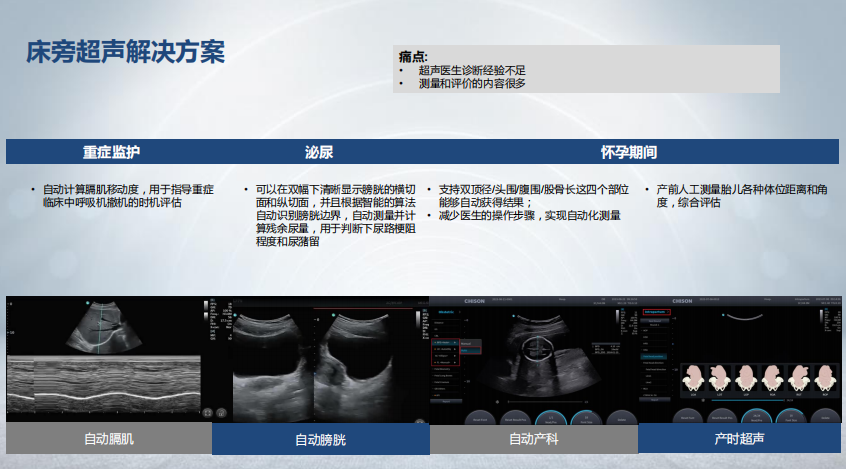This screenshot has height=469, width=846.
Task: Click the fullscreen icon below diaphragm image
Action: pyautogui.click(x=207, y=411)
